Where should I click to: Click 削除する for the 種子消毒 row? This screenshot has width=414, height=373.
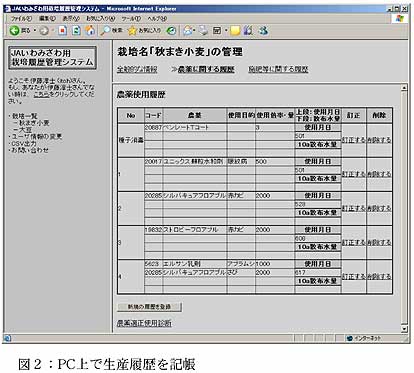coord(379,140)
